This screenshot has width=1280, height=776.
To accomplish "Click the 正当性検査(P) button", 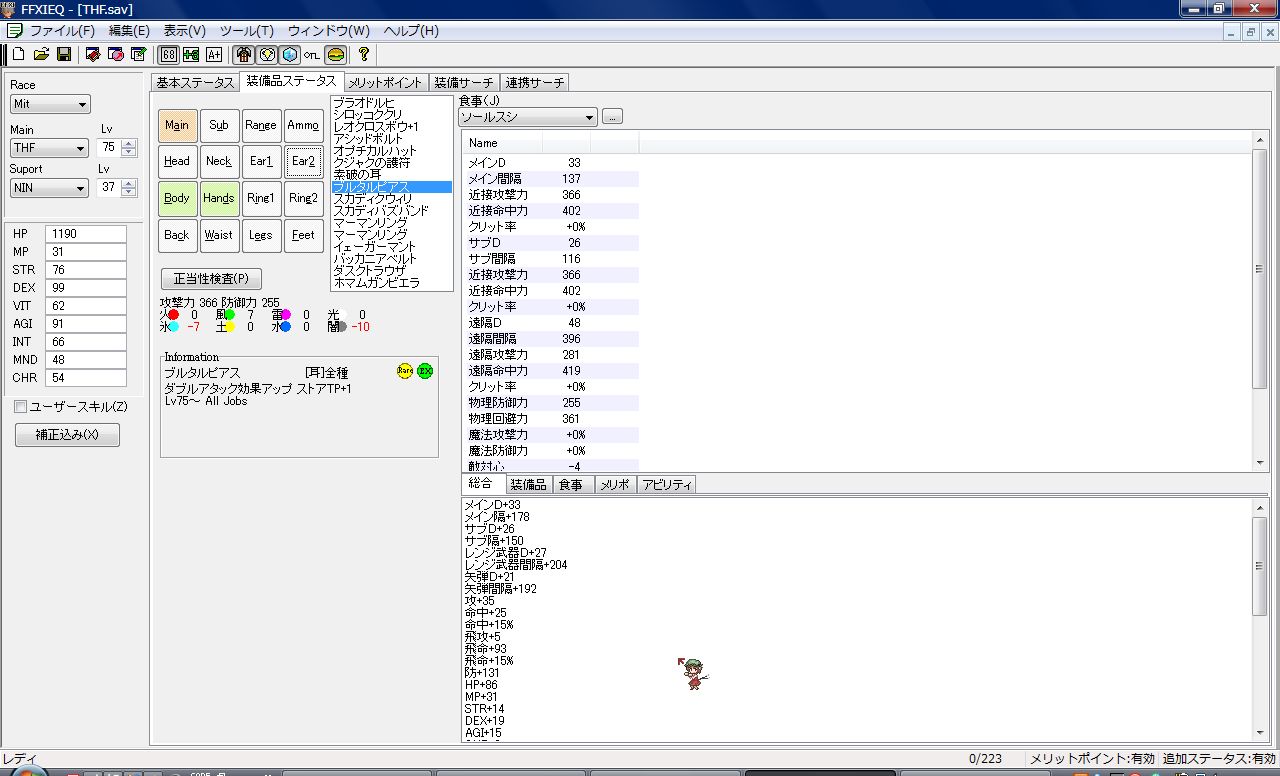I will pyautogui.click(x=211, y=279).
